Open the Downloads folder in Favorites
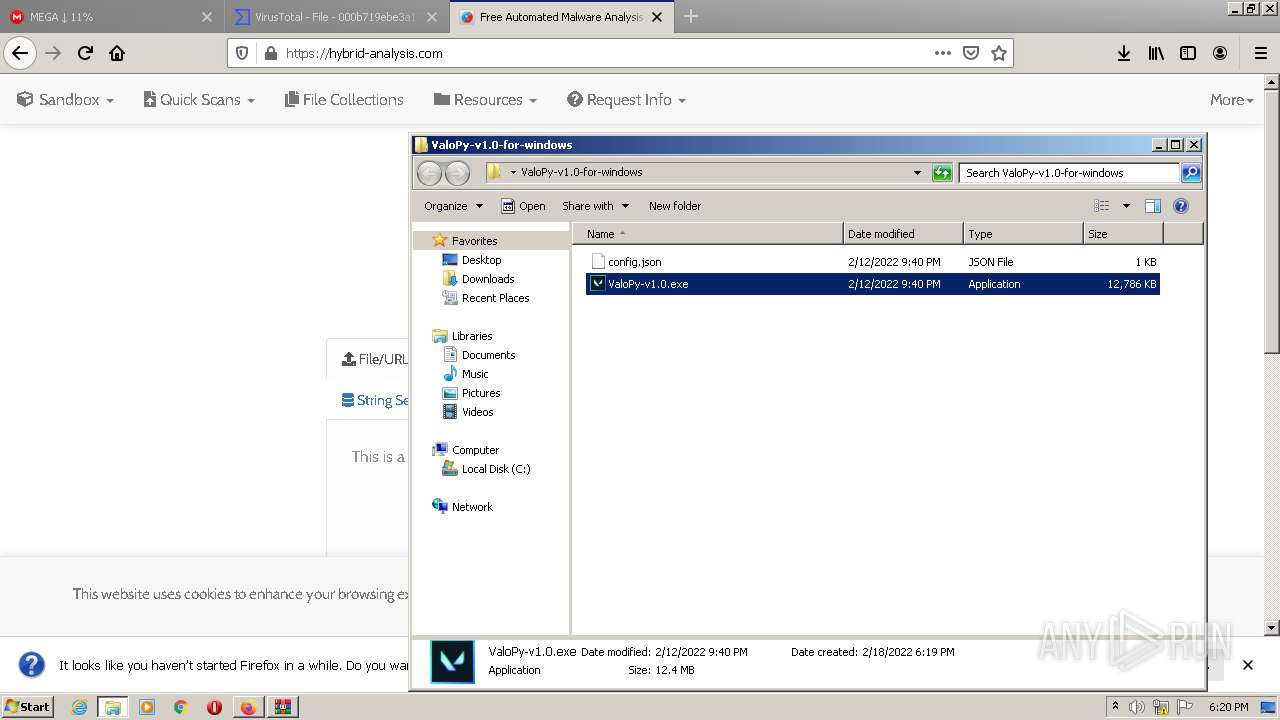The image size is (1280, 720). pos(488,279)
